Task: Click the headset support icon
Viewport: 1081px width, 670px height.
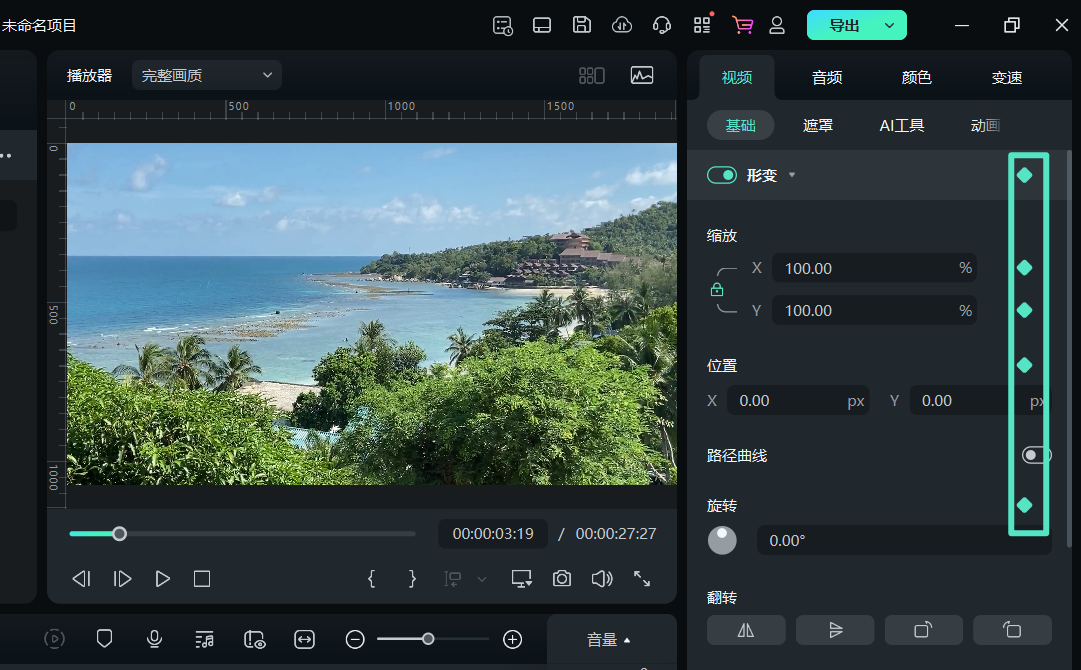Action: coord(661,25)
